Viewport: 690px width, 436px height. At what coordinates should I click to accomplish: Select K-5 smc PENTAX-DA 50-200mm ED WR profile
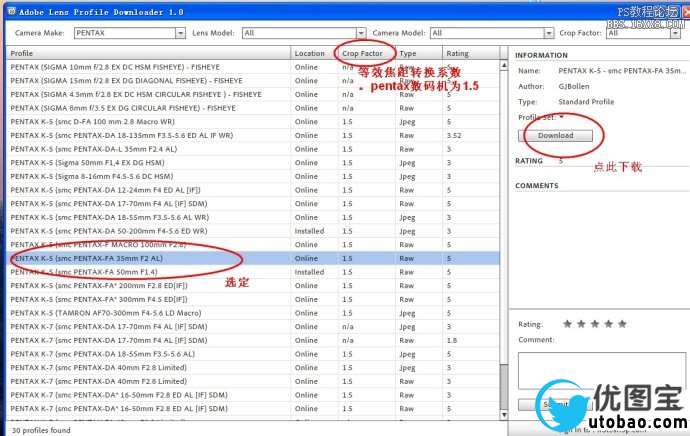click(253, 231)
